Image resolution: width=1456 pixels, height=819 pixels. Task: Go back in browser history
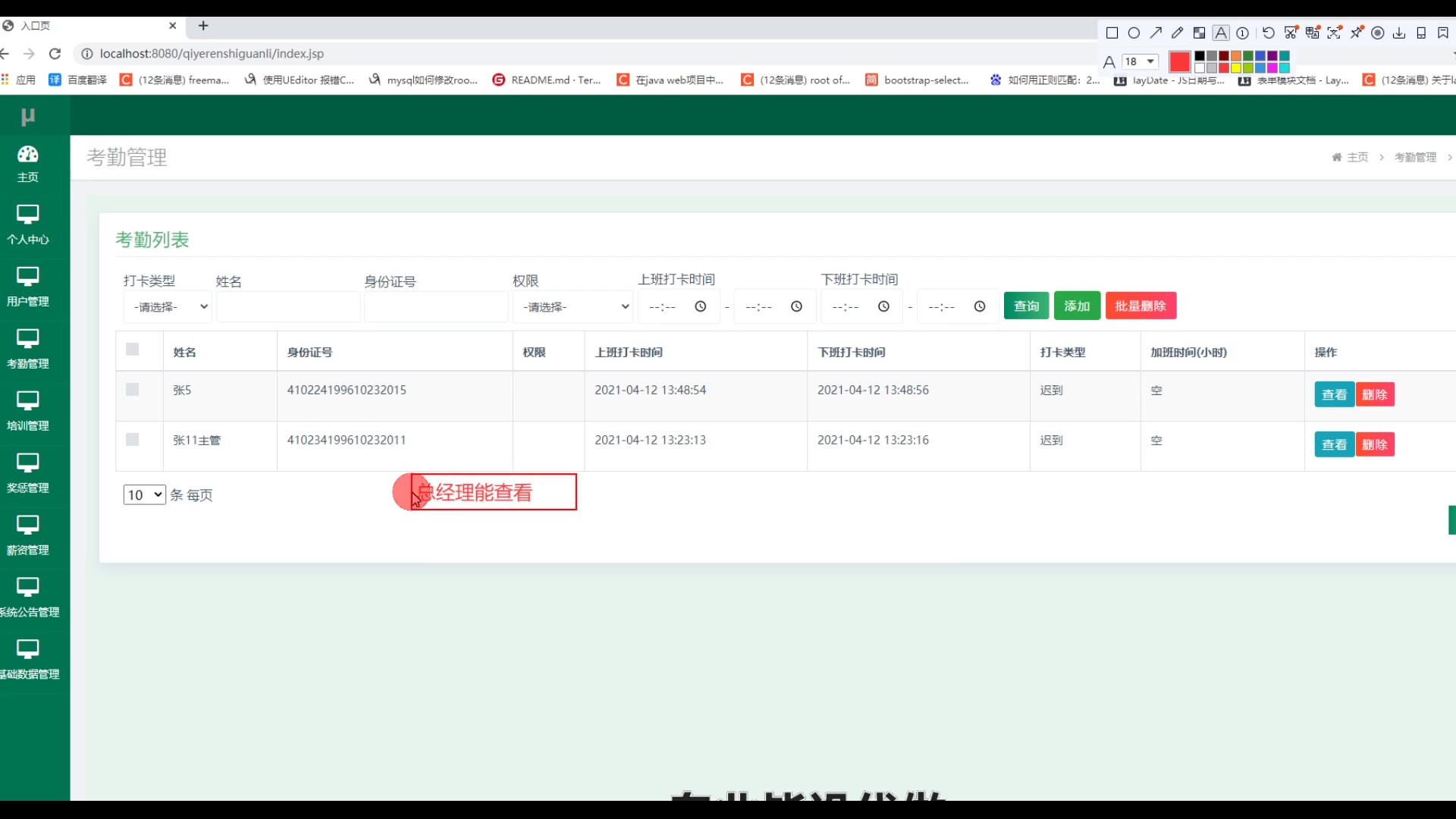tap(5, 54)
